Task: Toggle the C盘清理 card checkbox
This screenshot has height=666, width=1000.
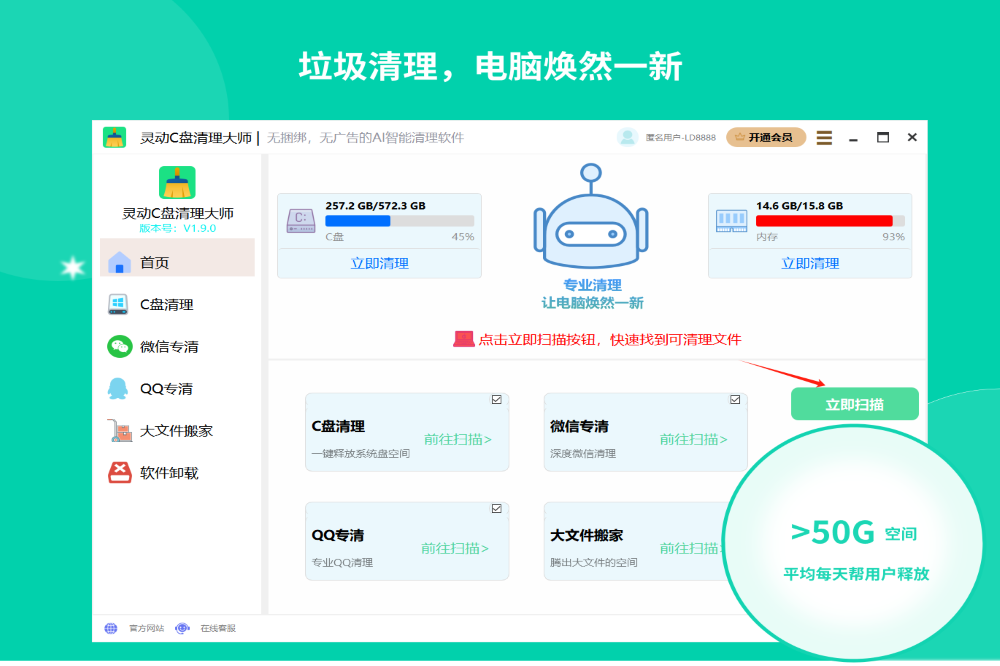Action: (x=497, y=399)
